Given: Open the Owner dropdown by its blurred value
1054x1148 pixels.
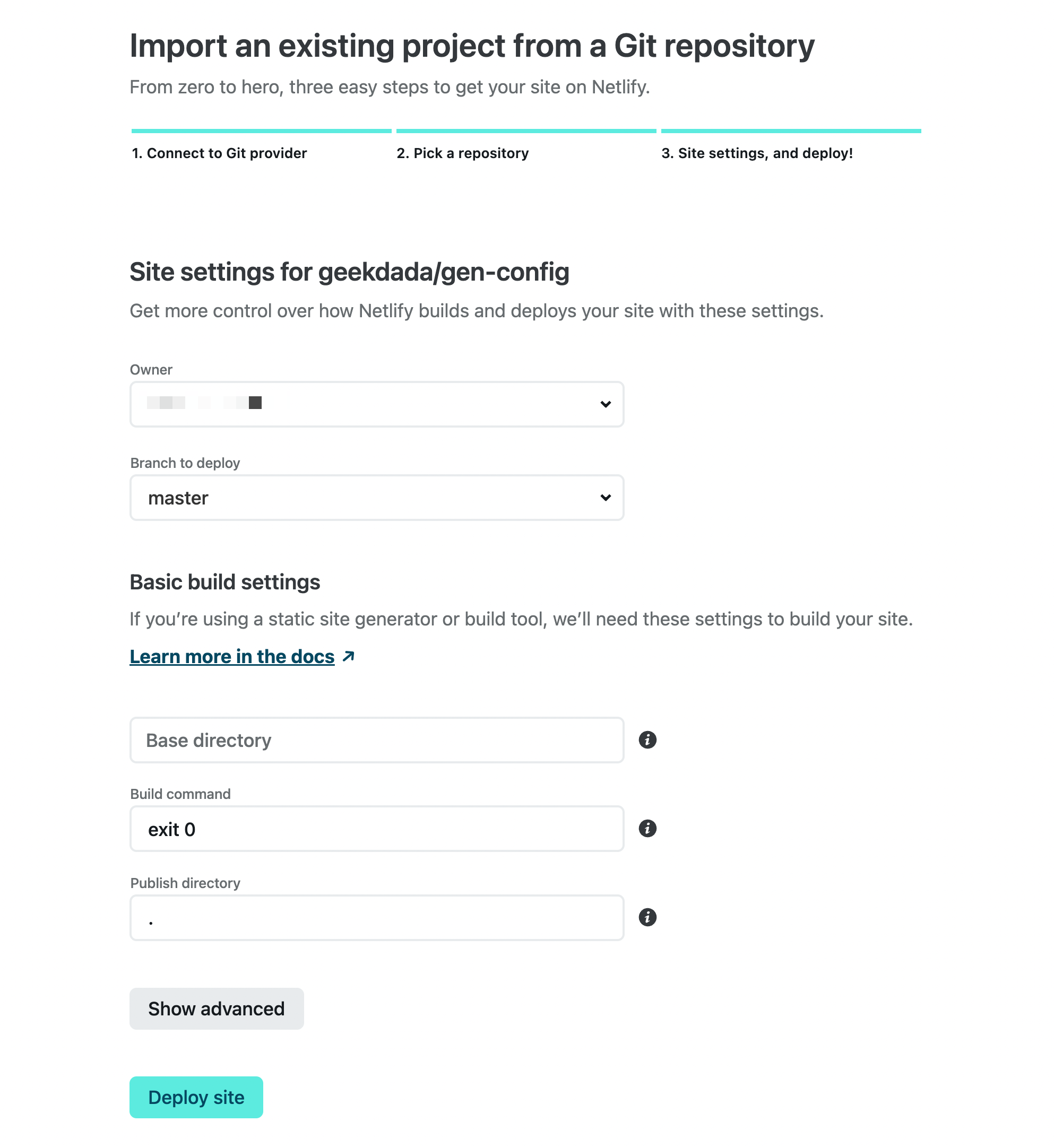Looking at the screenshot, I should [204, 404].
